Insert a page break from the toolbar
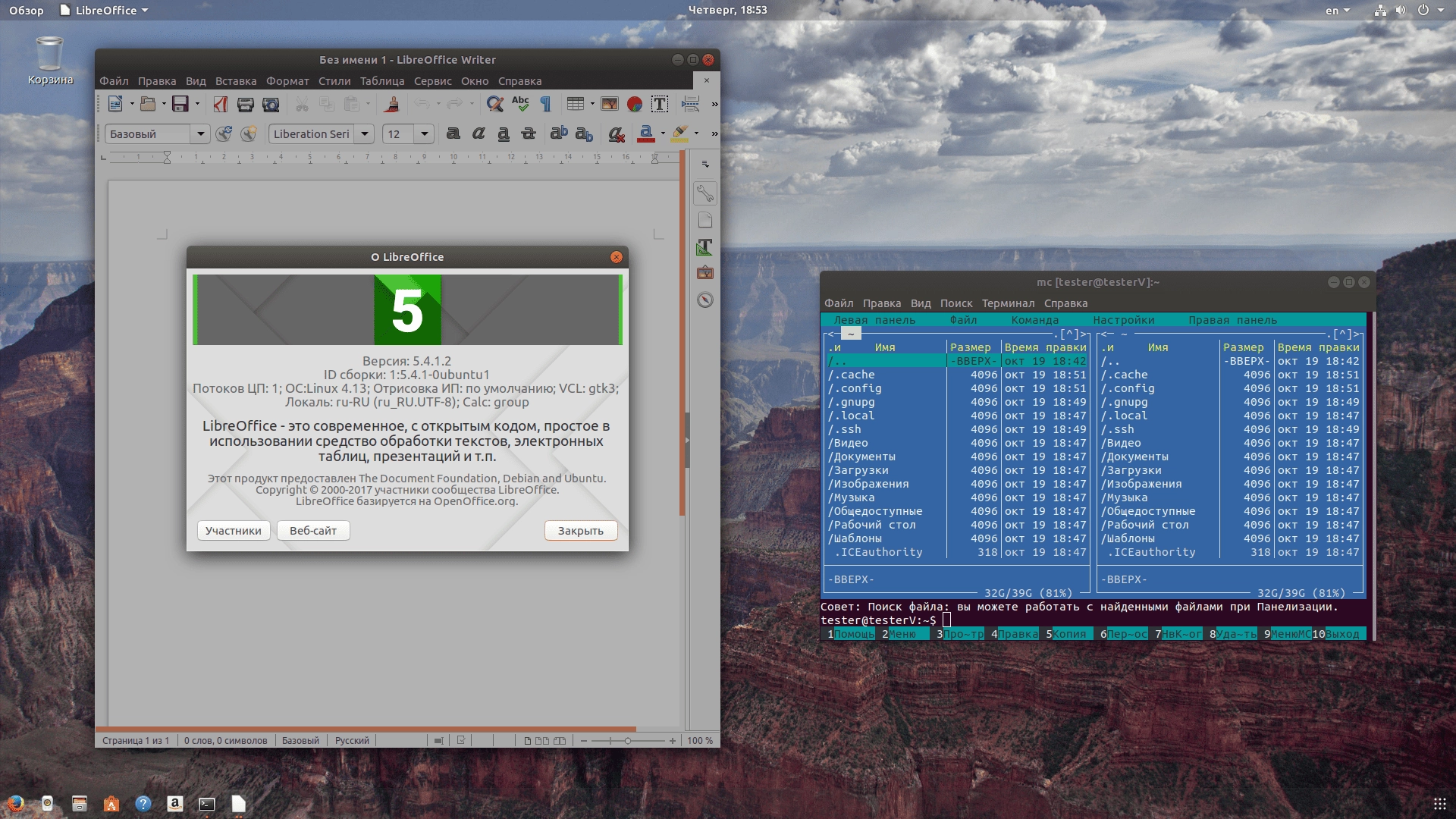Viewport: 1456px width, 819px height. tap(690, 104)
